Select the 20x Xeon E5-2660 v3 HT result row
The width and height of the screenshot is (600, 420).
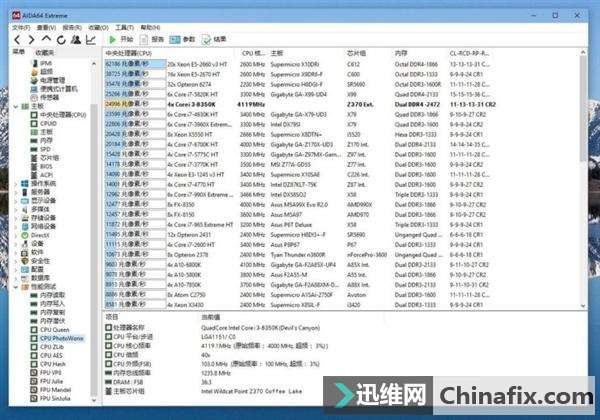click(x=300, y=64)
